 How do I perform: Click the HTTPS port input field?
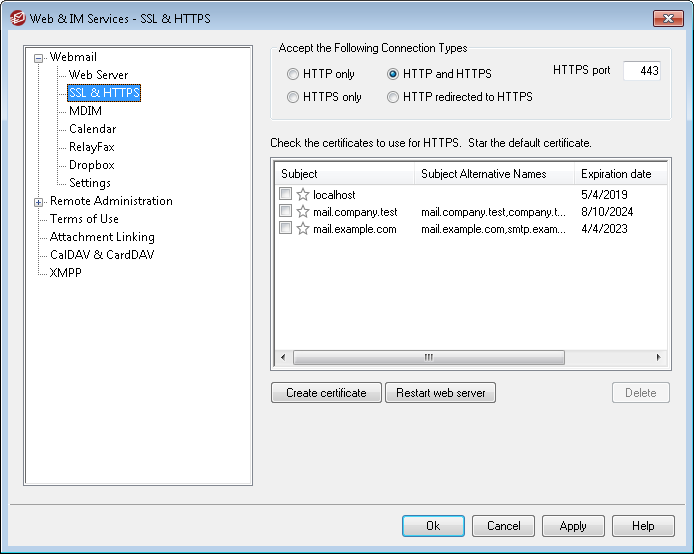click(640, 71)
